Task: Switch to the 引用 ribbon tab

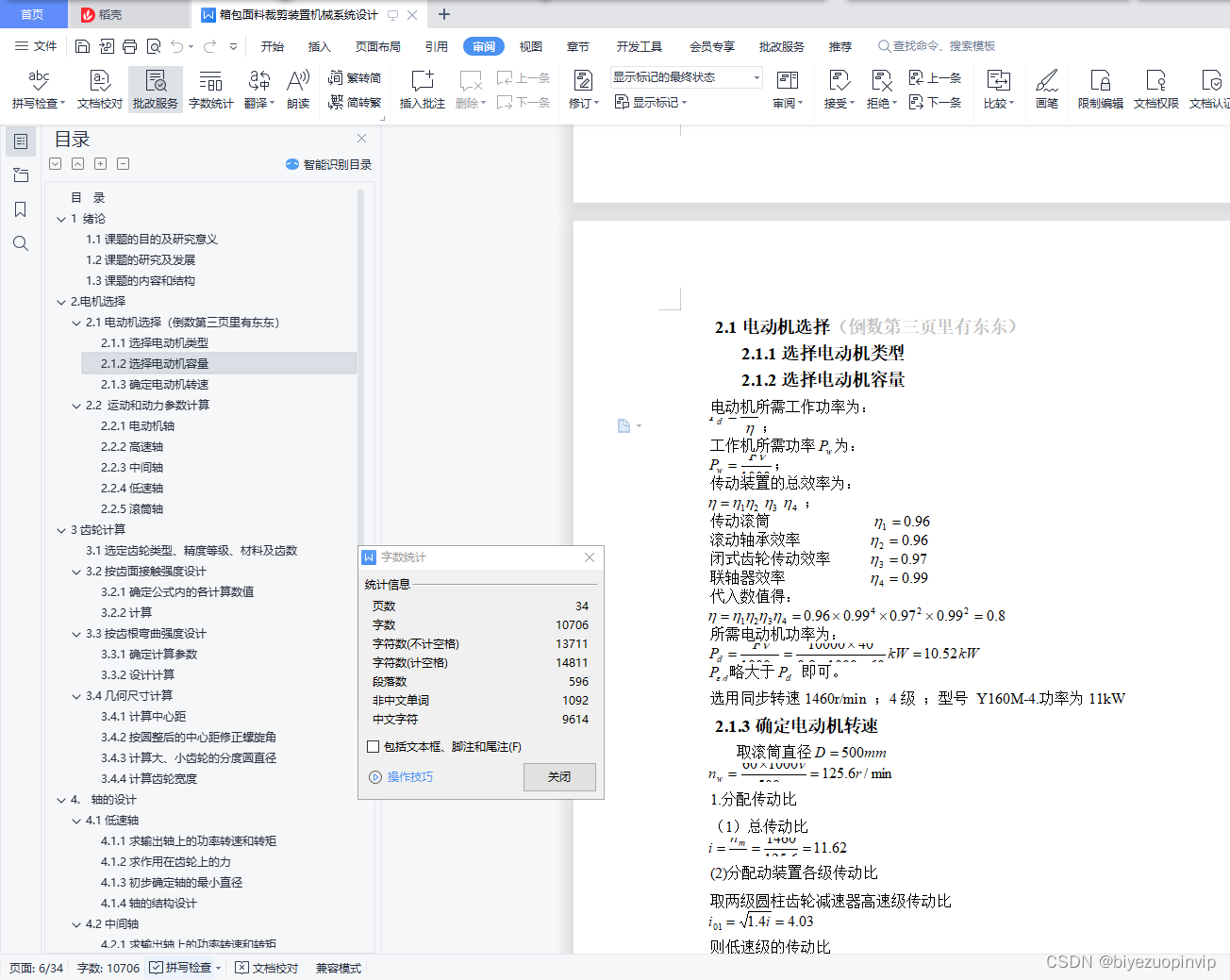Action: coord(437,46)
